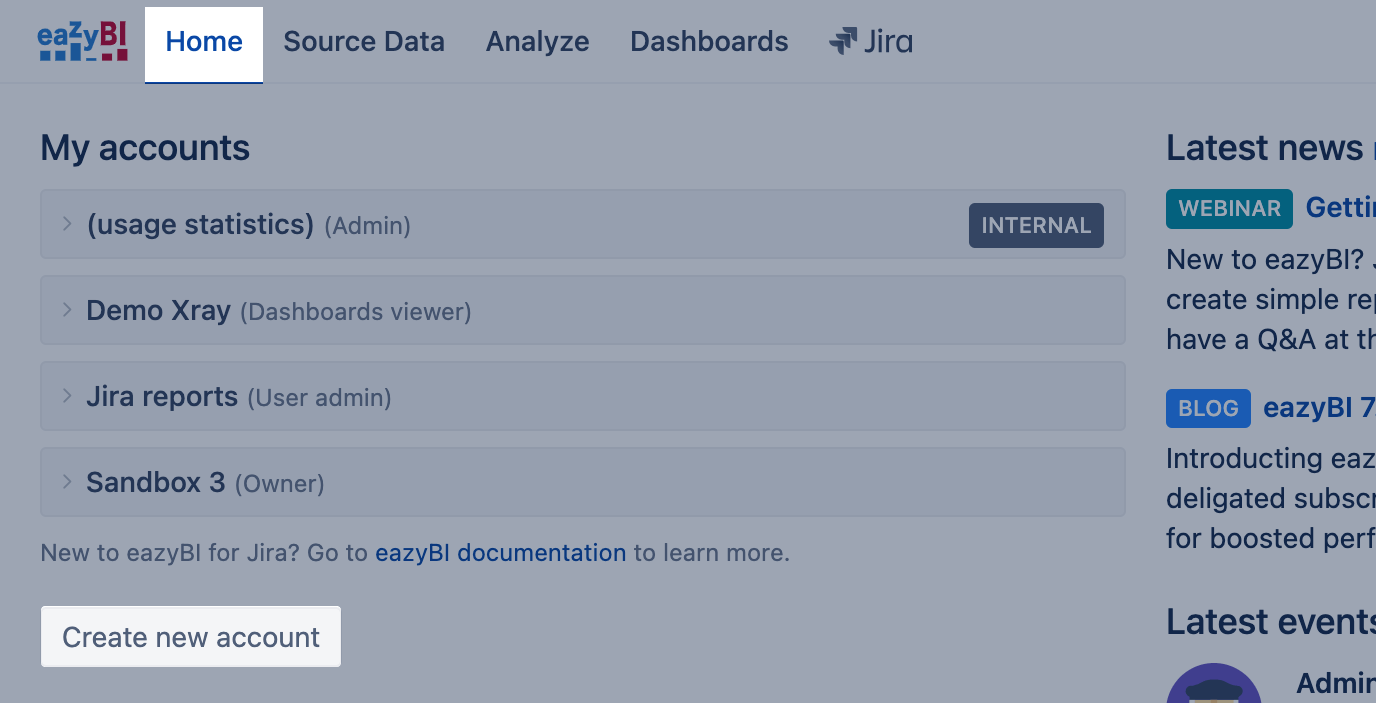1376x703 pixels.
Task: Open the Source Data tab
Action: click(x=364, y=42)
